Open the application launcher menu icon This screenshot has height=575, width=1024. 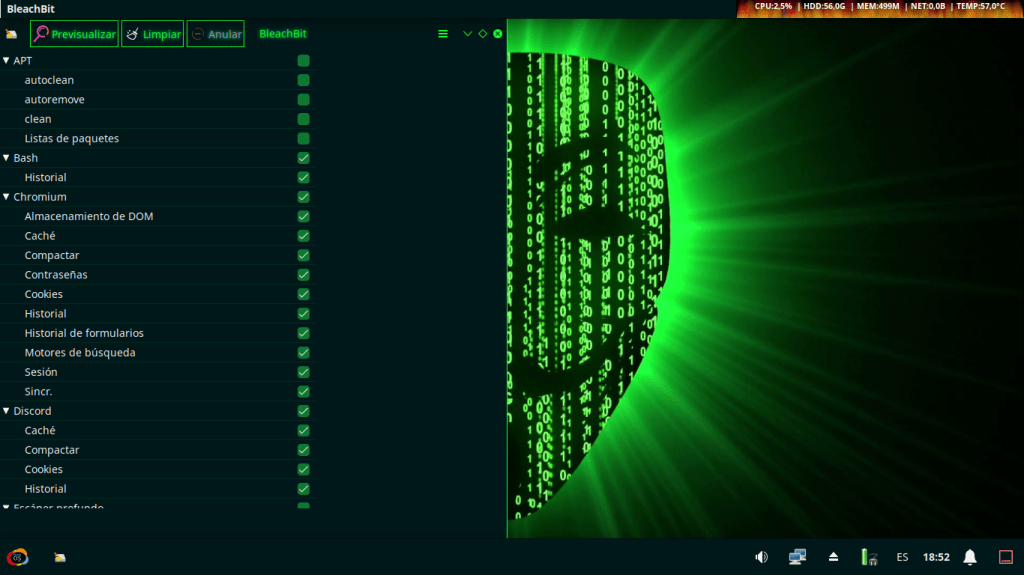(17, 557)
